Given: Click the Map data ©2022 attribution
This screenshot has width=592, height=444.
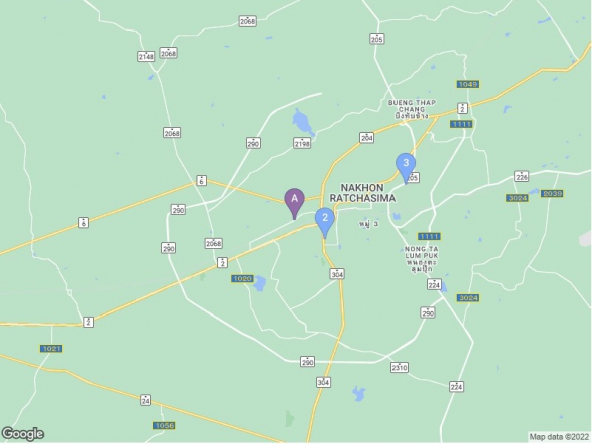Looking at the screenshot, I should coord(560,437).
